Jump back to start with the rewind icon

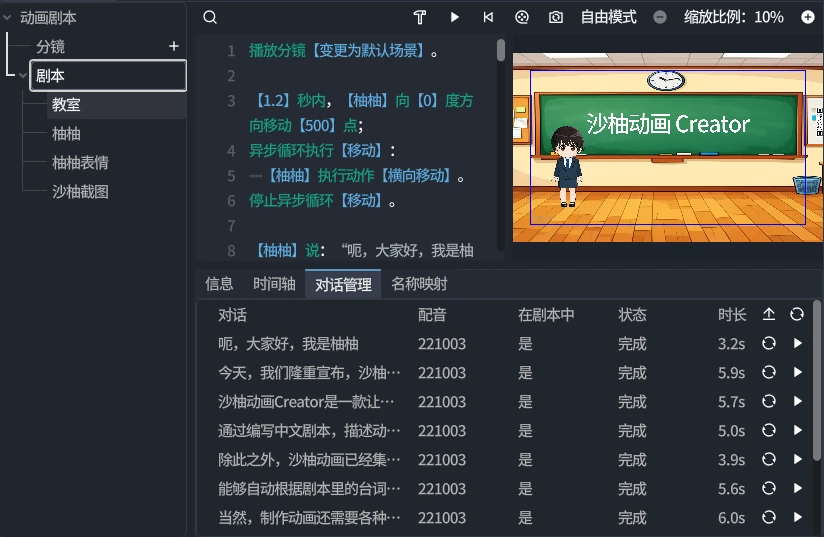point(488,17)
